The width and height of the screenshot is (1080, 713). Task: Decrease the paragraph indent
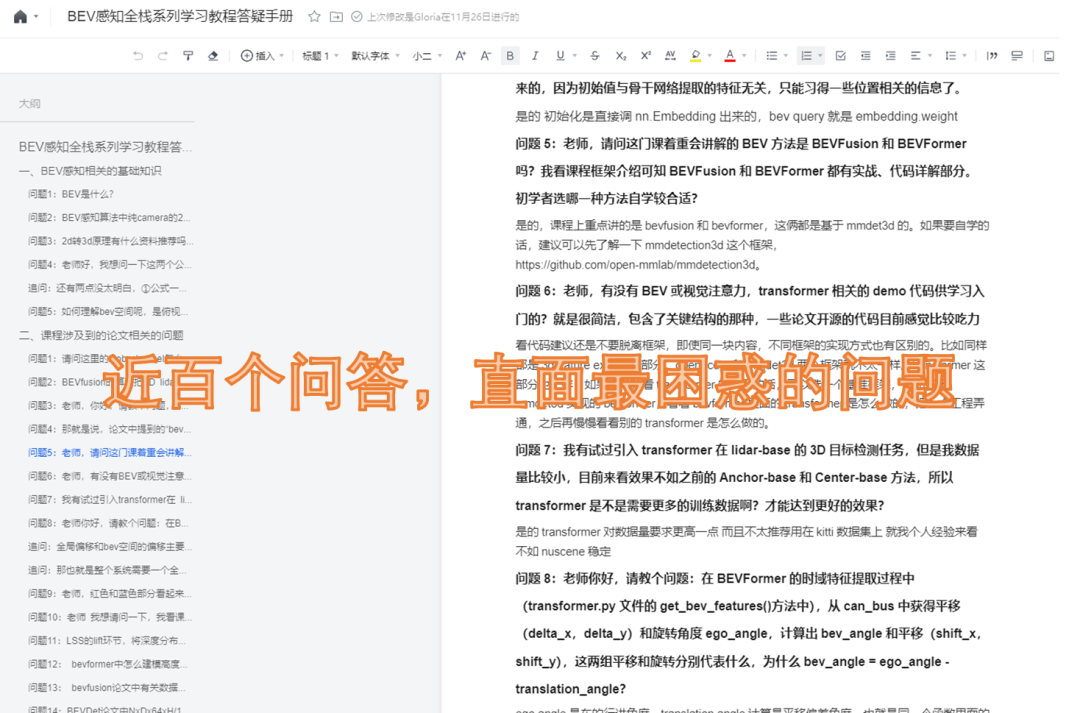[865, 56]
